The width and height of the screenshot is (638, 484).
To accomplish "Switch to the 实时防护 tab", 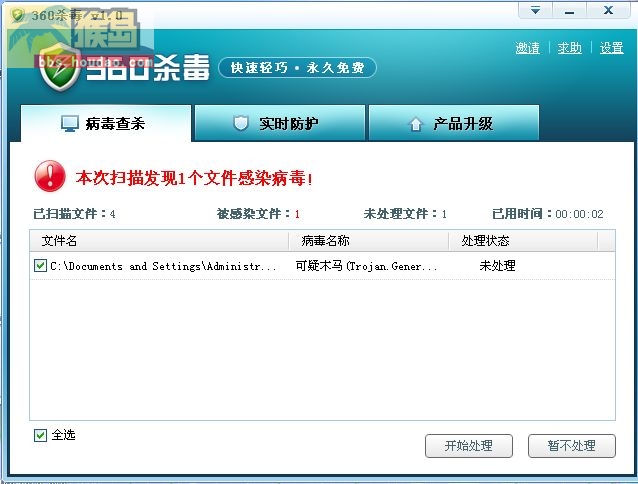I will coord(280,123).
